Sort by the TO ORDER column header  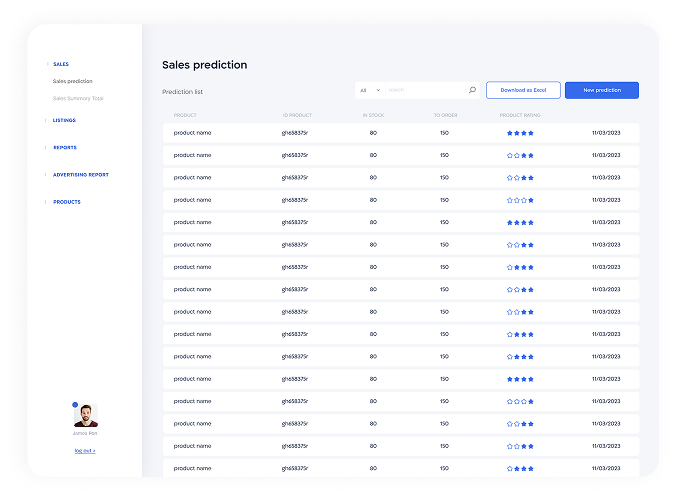[446, 115]
